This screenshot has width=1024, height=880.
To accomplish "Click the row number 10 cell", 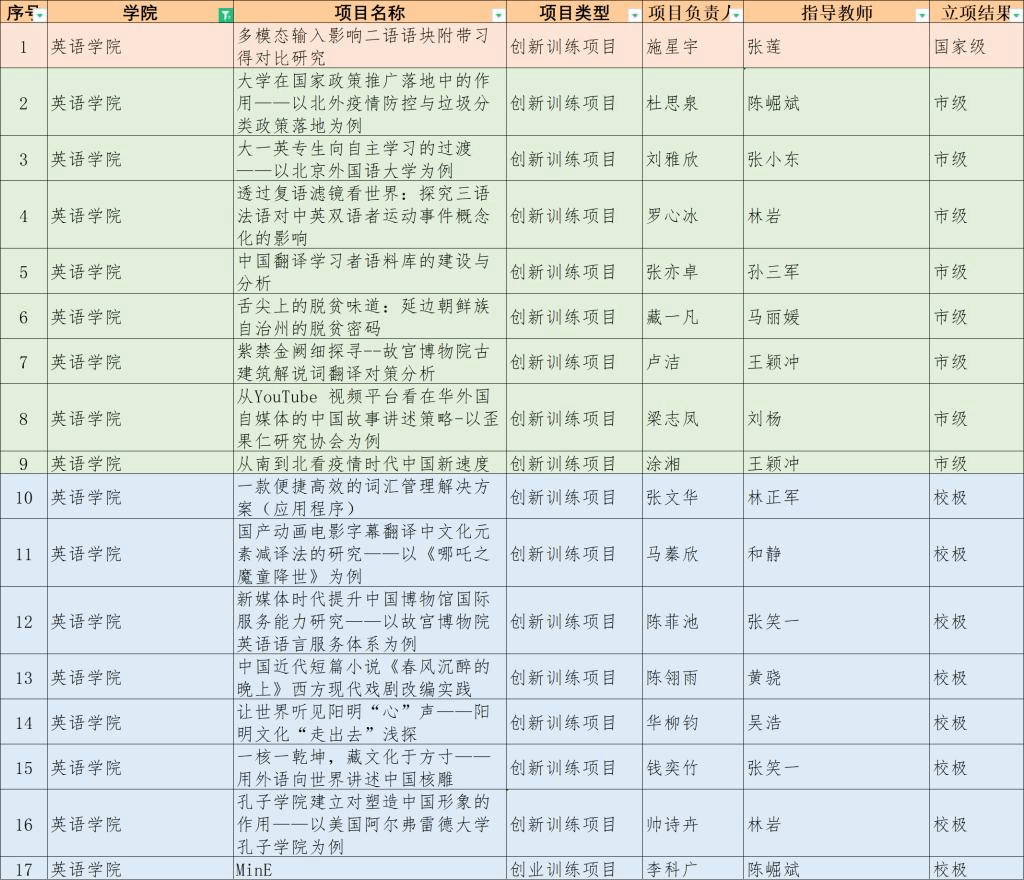I will point(24,497).
